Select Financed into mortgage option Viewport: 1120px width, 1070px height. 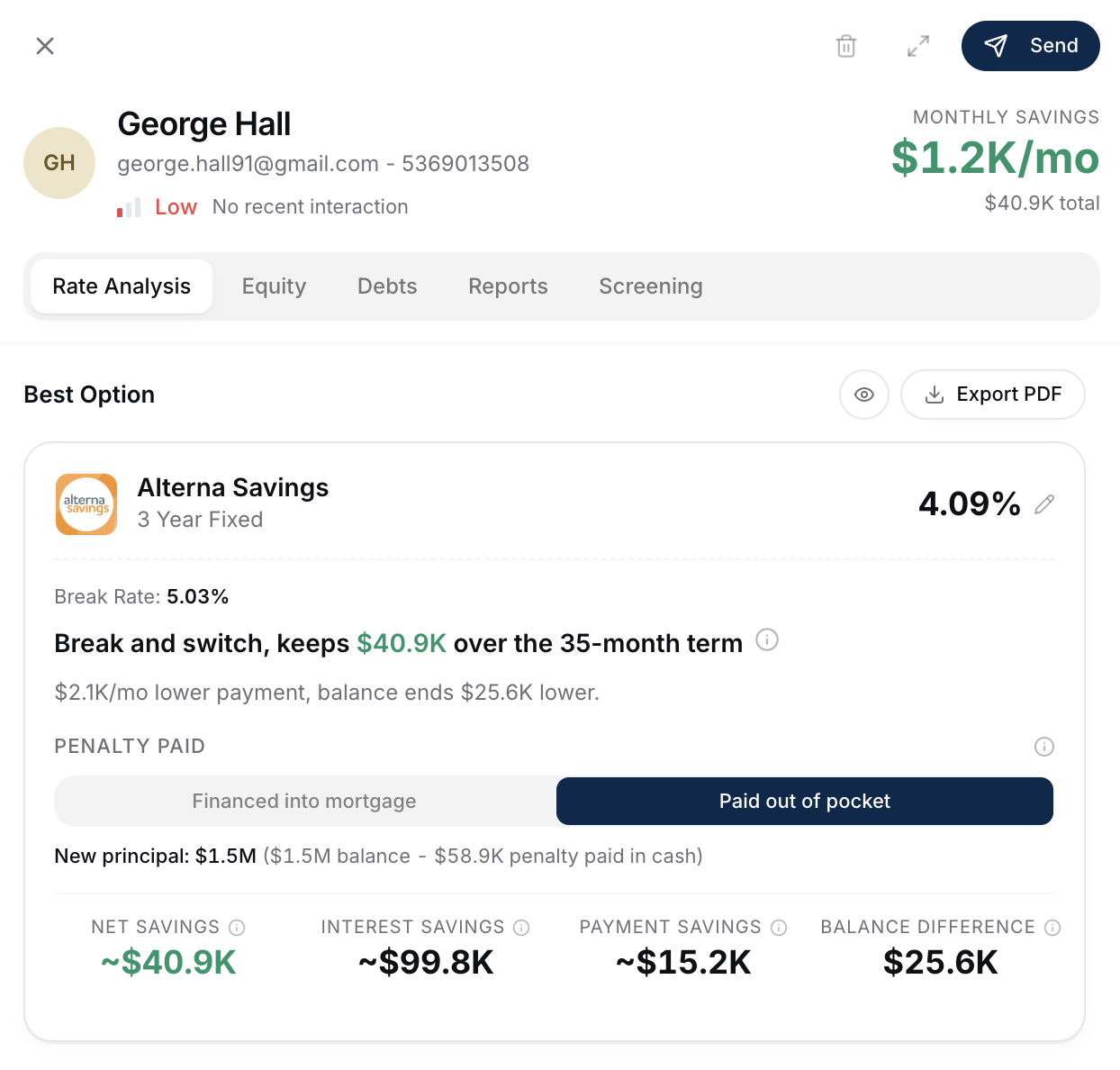(304, 802)
